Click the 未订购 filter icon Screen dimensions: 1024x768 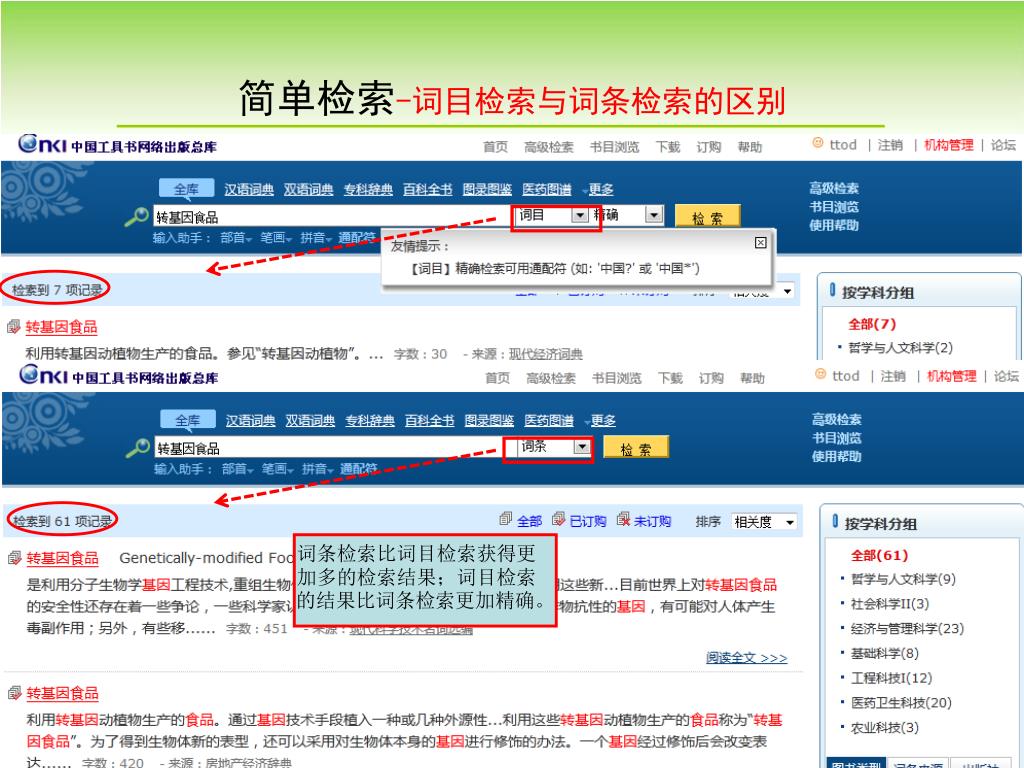tap(623, 519)
